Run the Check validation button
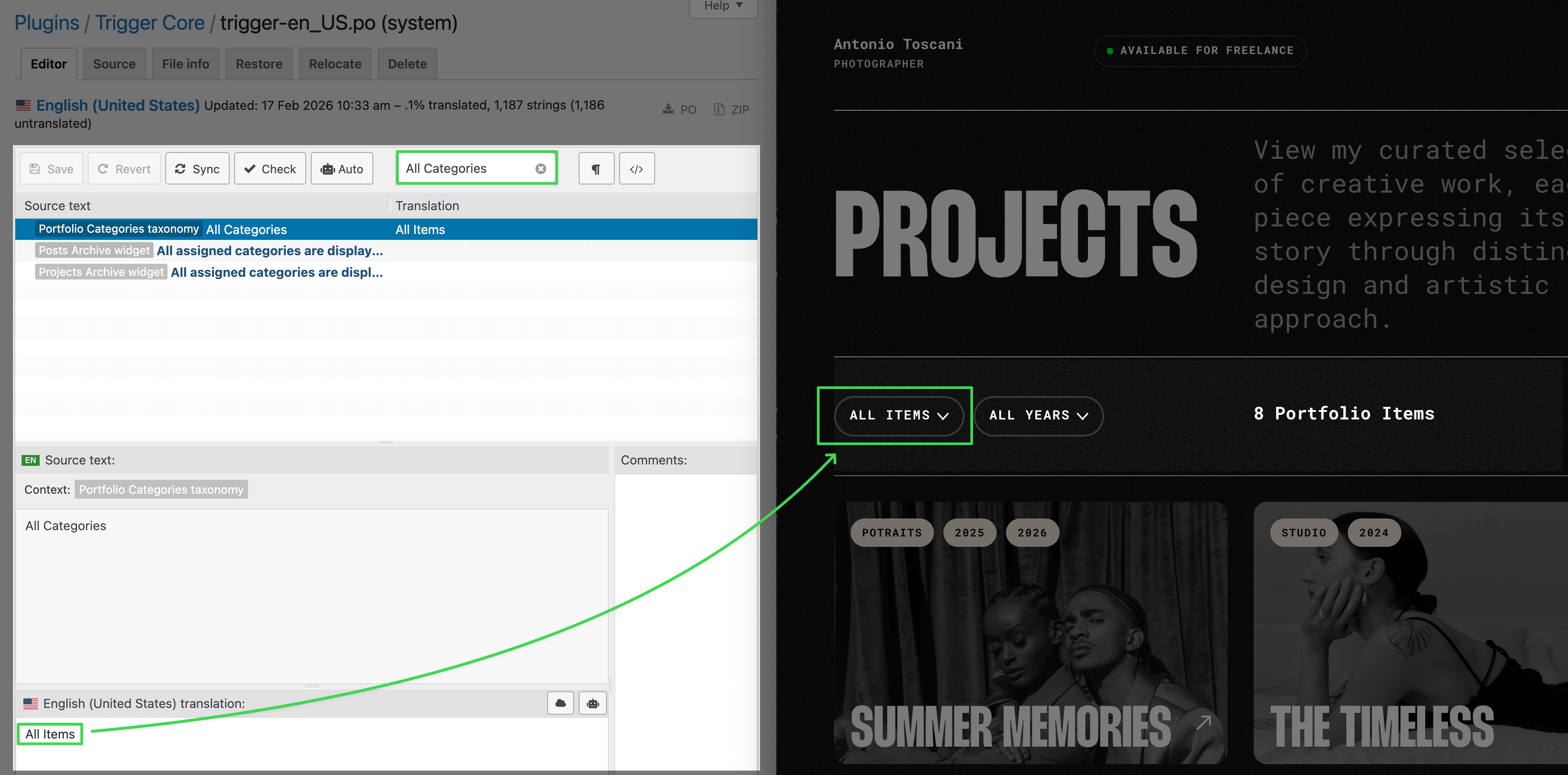 [x=270, y=168]
